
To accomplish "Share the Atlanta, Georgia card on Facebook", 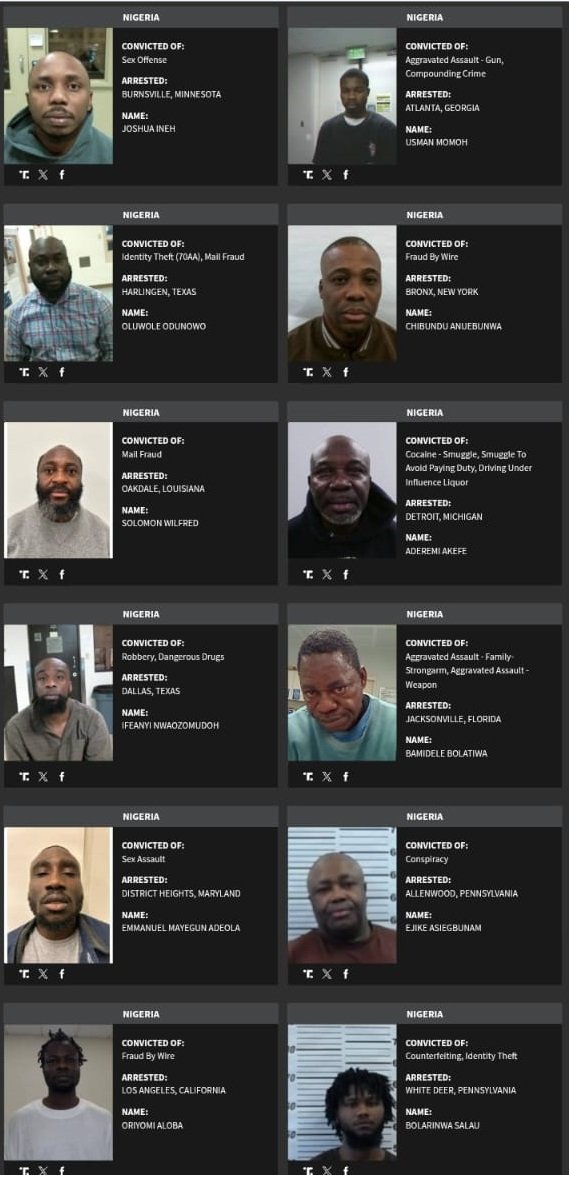I will [x=345, y=174].
